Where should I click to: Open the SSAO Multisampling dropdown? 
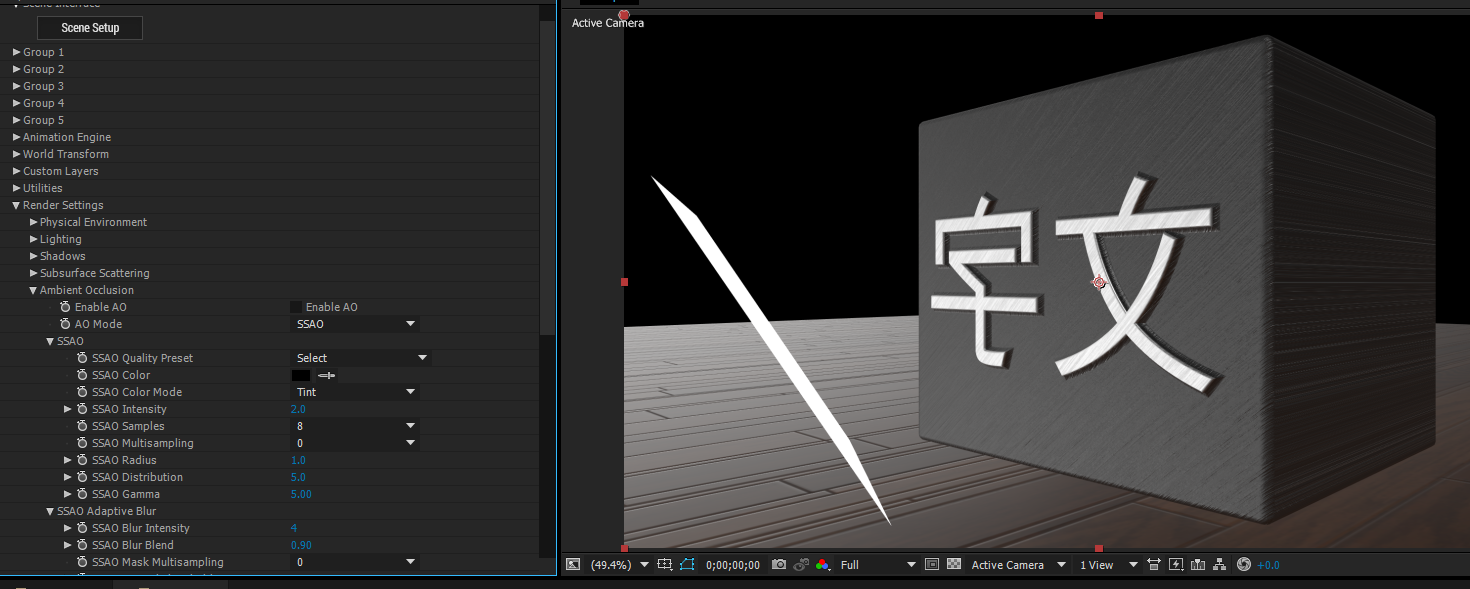point(355,443)
